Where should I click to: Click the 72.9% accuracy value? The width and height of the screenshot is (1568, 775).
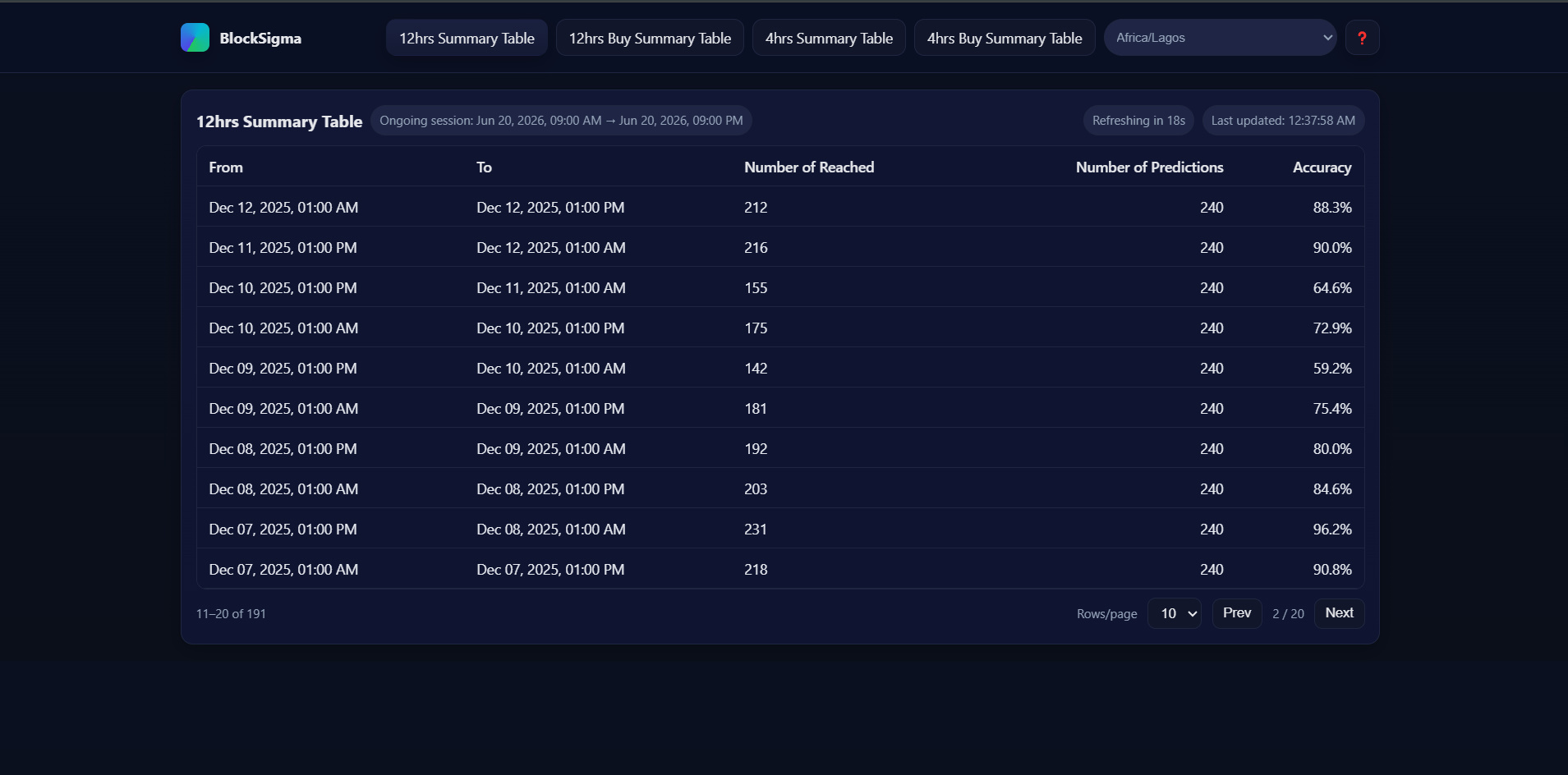(1332, 328)
